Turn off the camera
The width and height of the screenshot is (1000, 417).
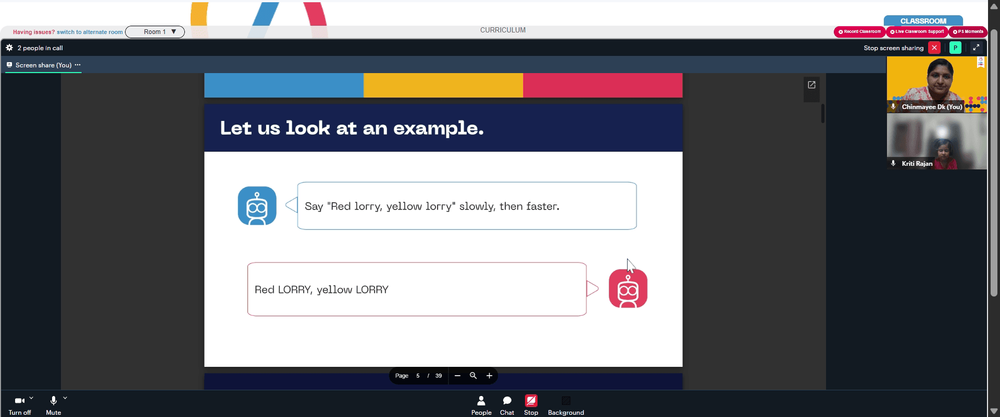[19, 404]
